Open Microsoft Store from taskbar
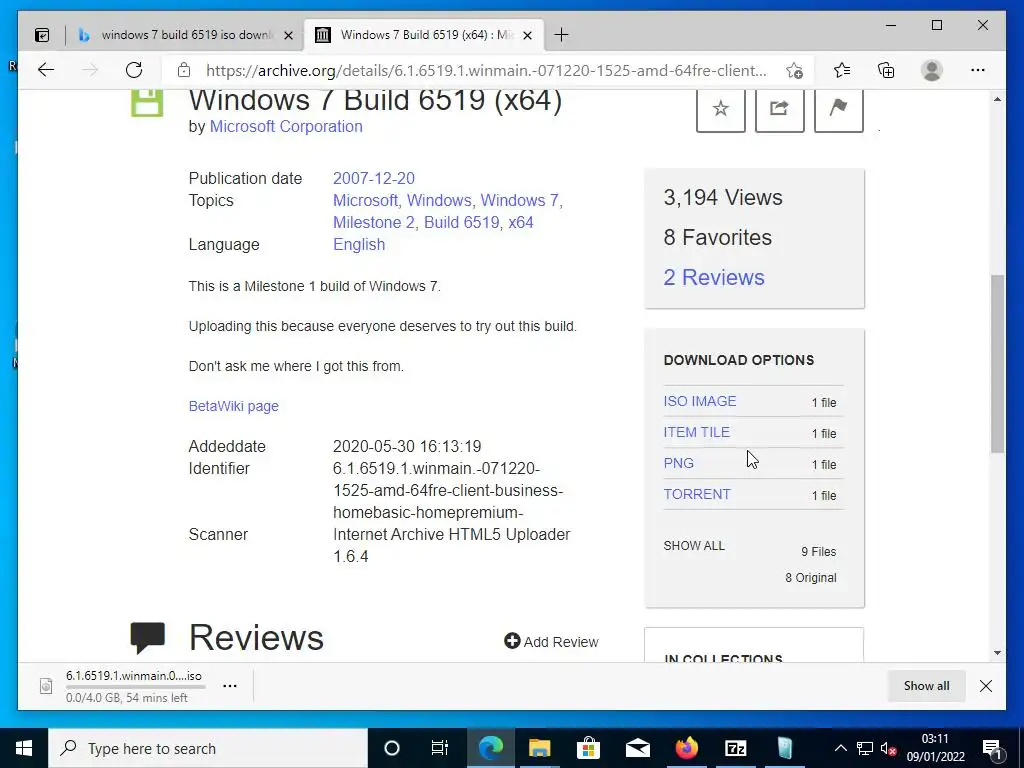The image size is (1024, 768). tap(588, 748)
